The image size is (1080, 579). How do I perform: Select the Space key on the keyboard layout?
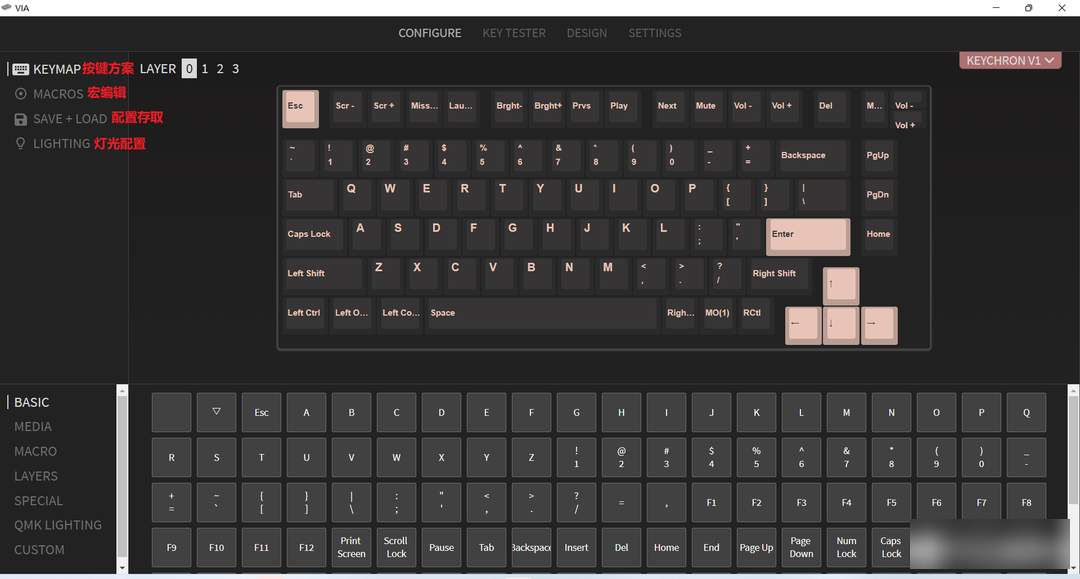click(x=542, y=313)
